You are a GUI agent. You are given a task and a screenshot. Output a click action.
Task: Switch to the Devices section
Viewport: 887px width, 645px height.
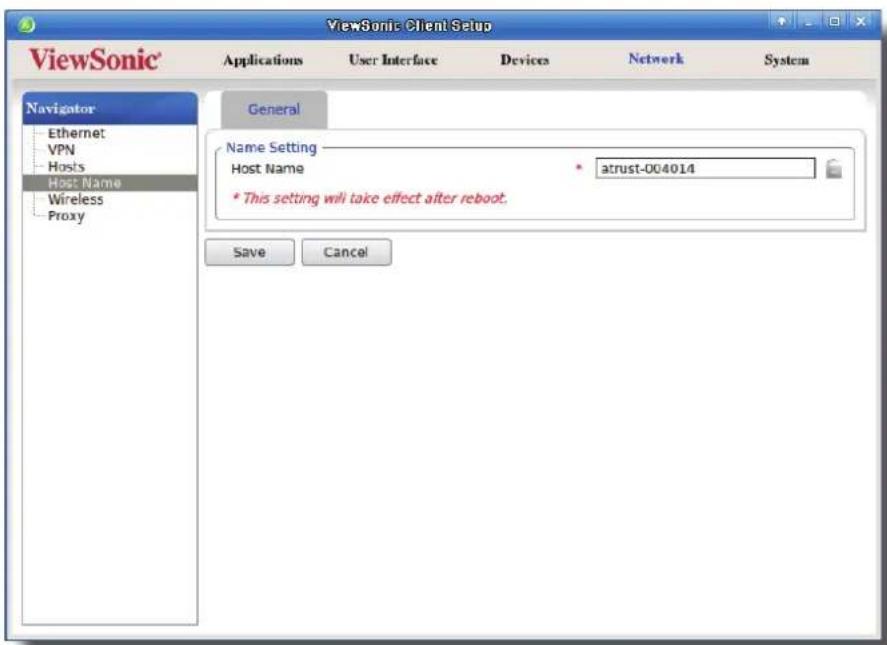coord(524,60)
